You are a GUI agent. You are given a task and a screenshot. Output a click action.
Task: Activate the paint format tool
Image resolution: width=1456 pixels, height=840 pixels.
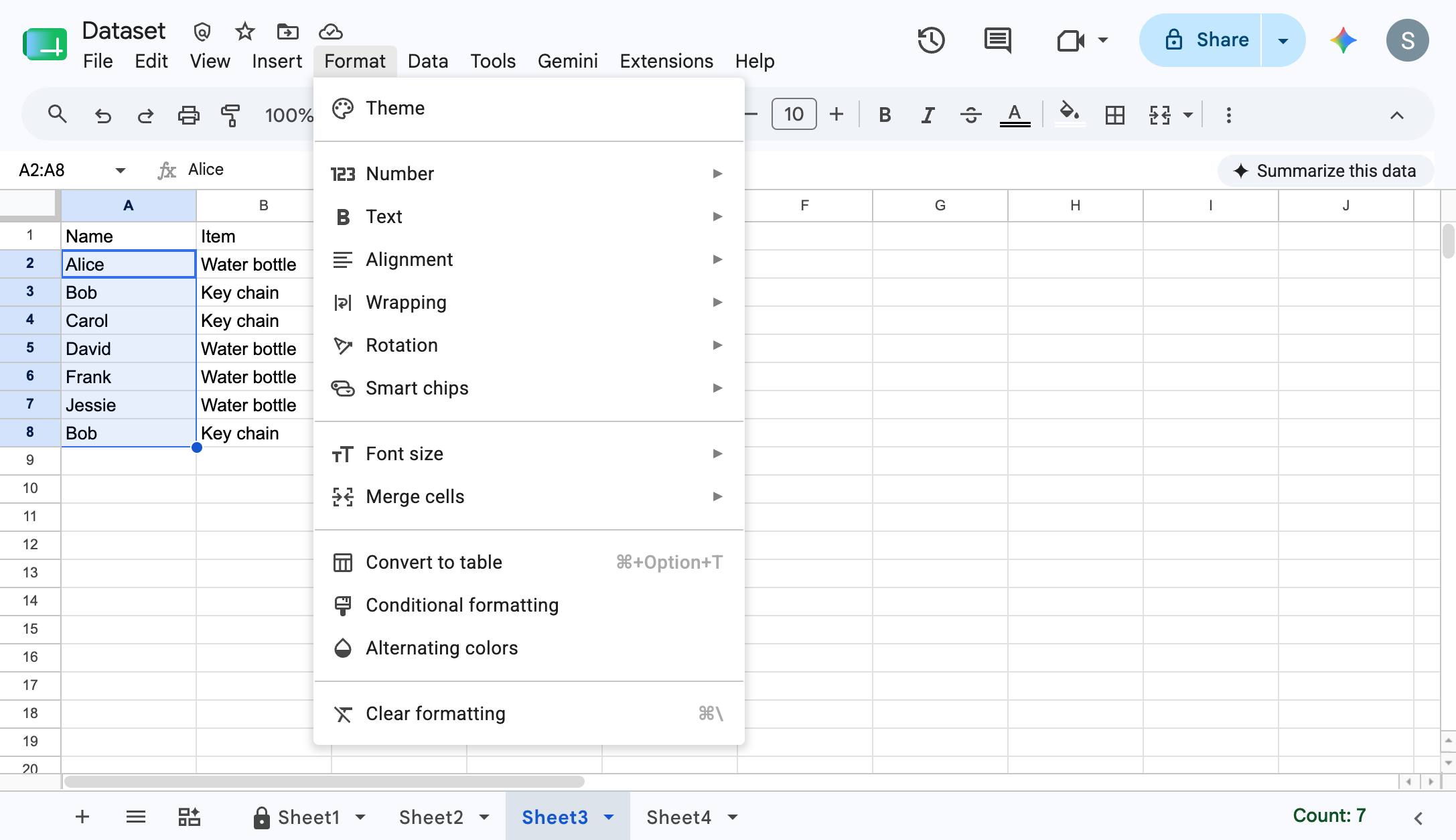click(x=230, y=115)
